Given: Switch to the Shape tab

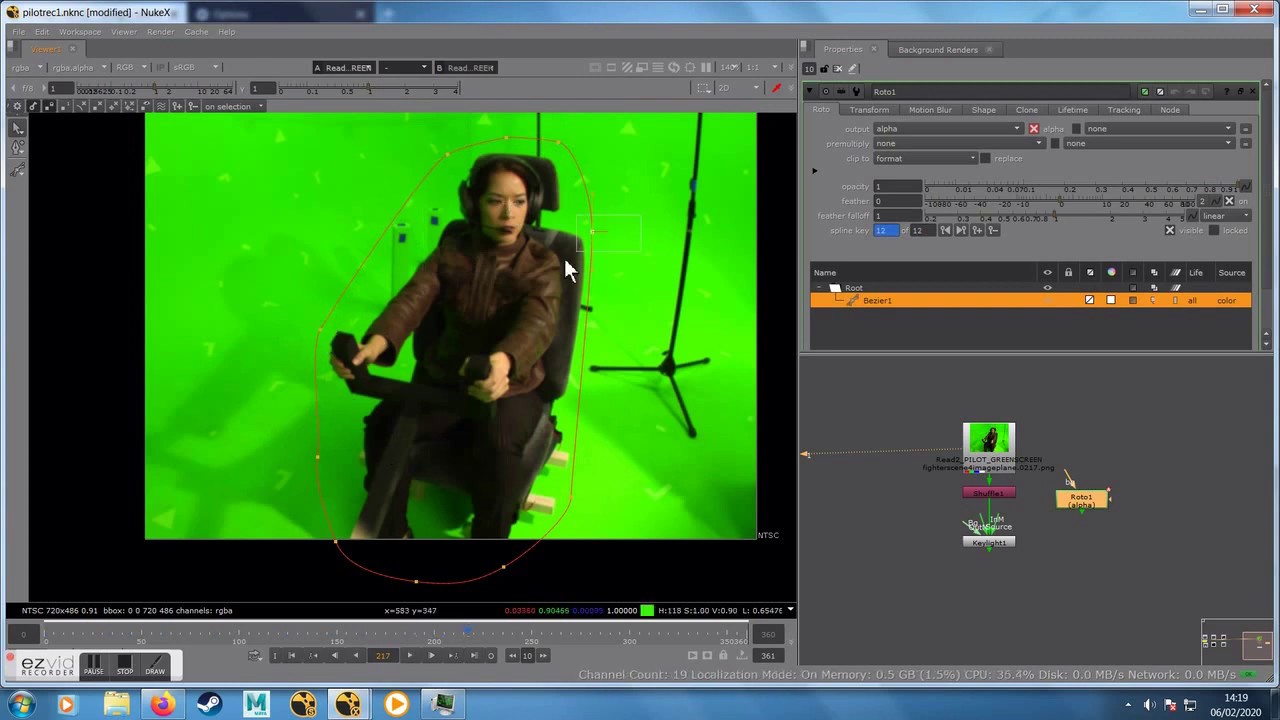Looking at the screenshot, I should coord(984,110).
